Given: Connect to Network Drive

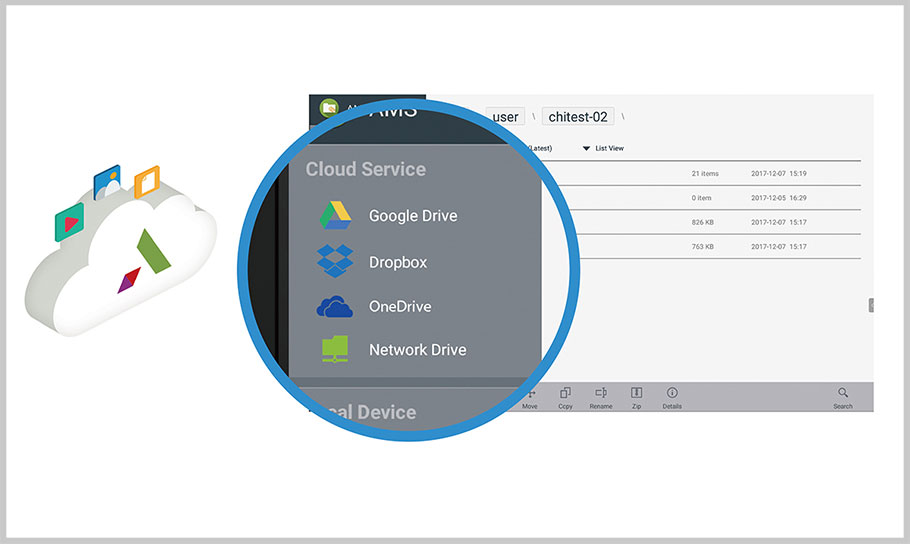Looking at the screenshot, I should 417,350.
